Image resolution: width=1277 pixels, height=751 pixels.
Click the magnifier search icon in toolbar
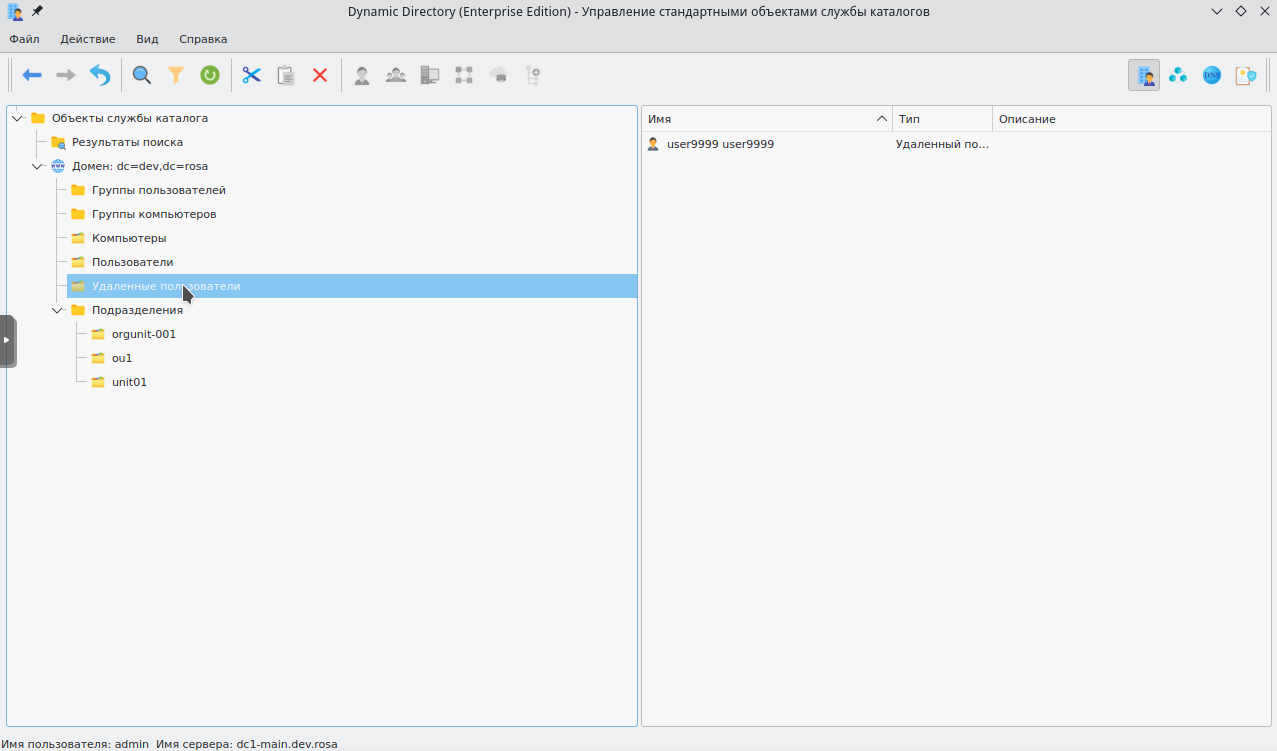pos(142,75)
